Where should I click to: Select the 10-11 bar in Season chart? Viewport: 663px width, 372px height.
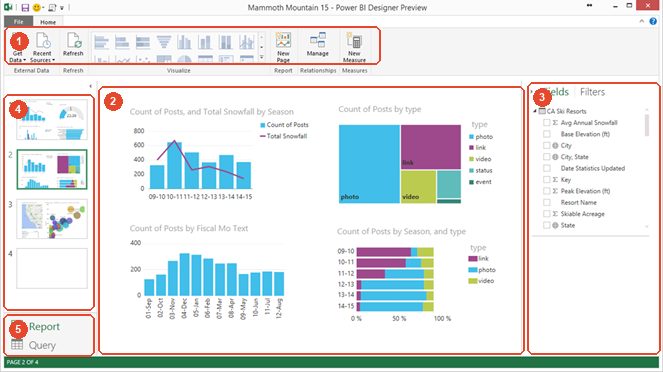(x=174, y=165)
